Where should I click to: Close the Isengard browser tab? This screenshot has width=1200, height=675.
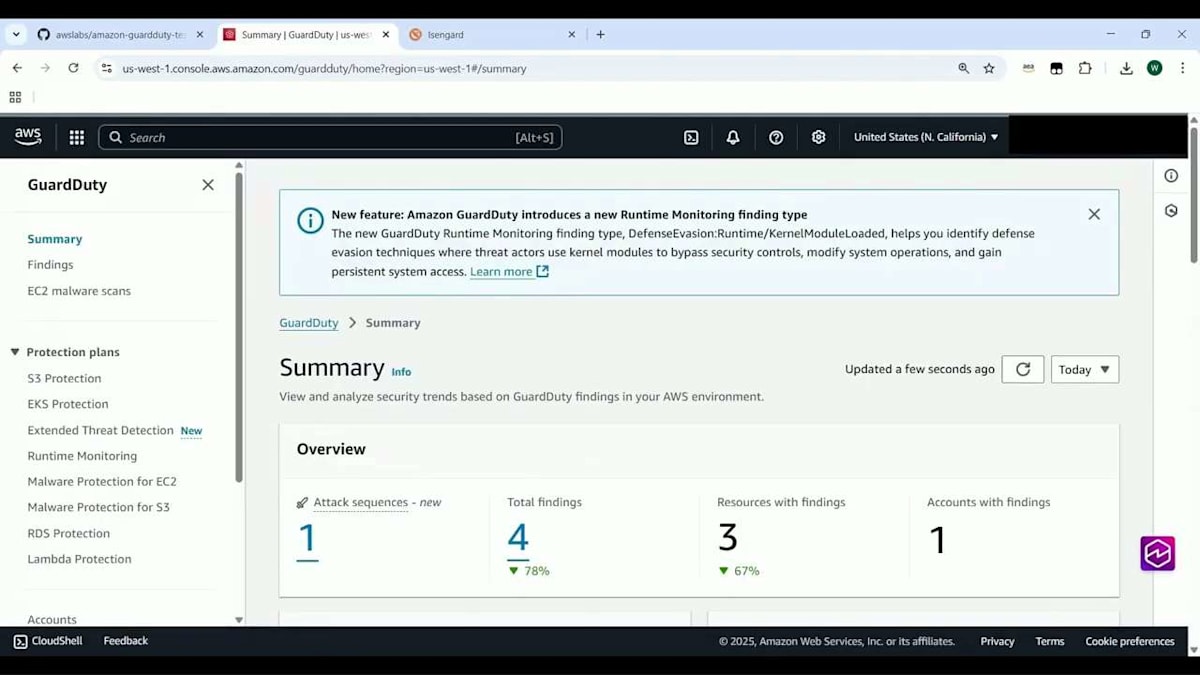click(572, 34)
